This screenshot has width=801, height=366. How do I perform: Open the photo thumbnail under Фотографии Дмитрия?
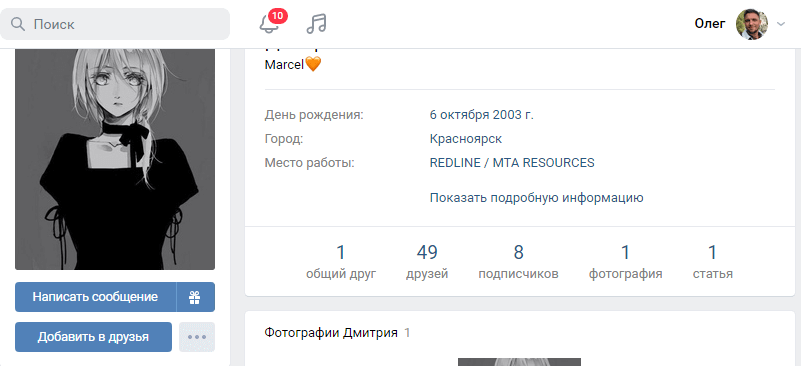519,362
